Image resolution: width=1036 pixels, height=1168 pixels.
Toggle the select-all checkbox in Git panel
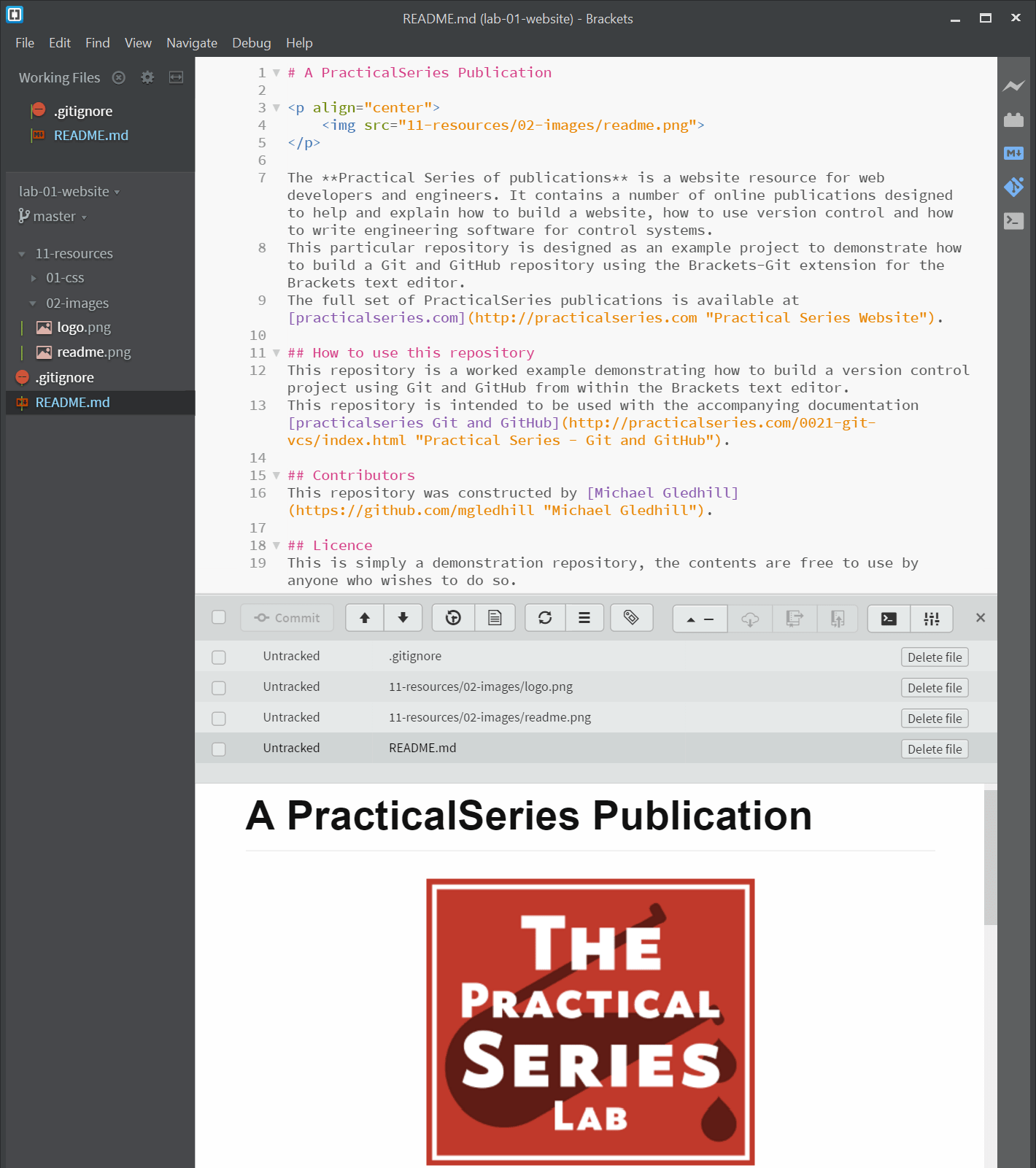[219, 617]
